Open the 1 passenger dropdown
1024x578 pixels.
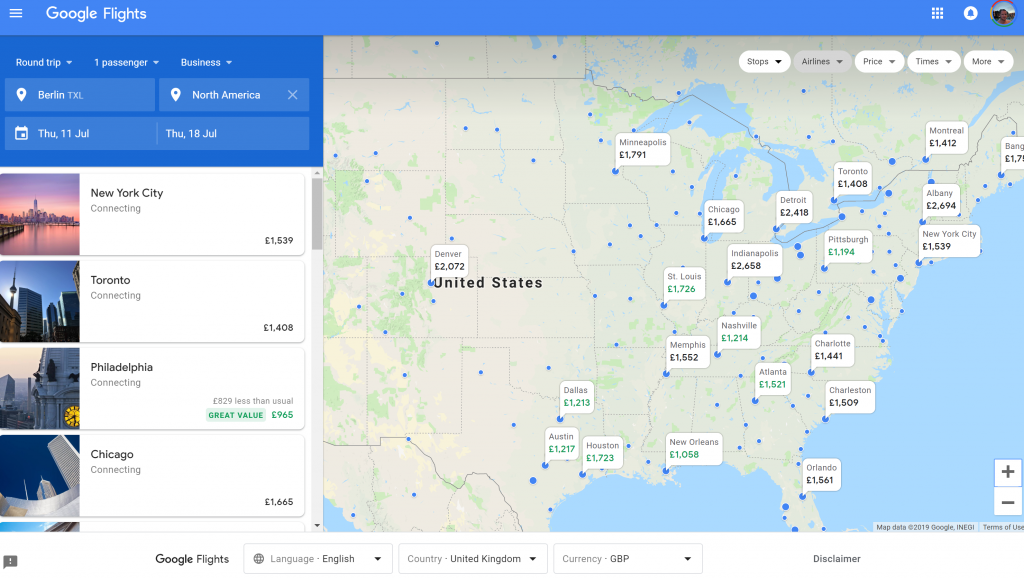127,63
